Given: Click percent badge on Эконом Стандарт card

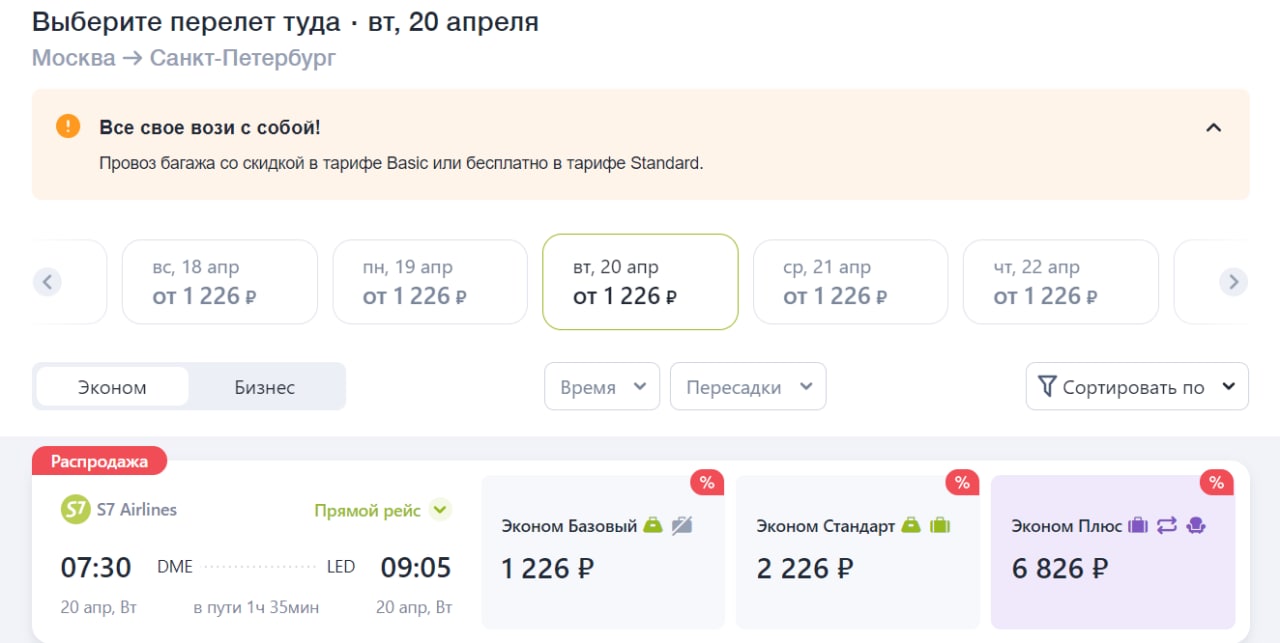Looking at the screenshot, I should coord(962,483).
